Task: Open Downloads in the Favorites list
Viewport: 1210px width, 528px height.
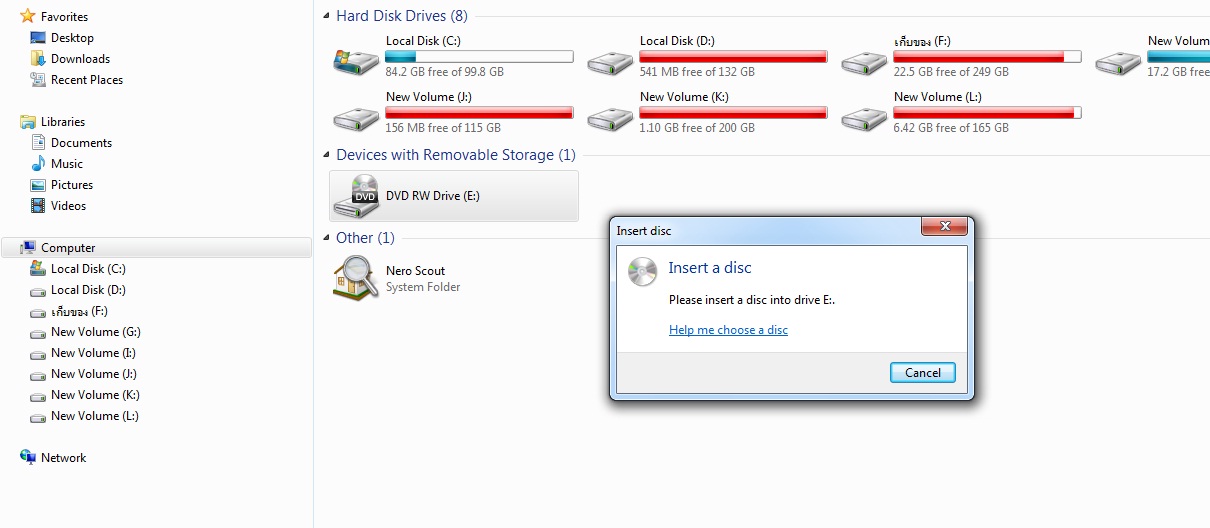Action: tap(80, 58)
